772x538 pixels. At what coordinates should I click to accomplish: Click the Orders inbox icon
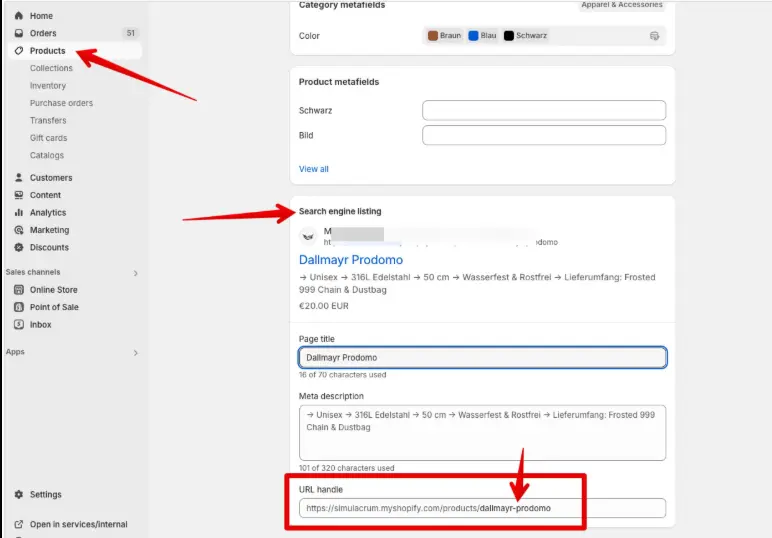[19, 33]
